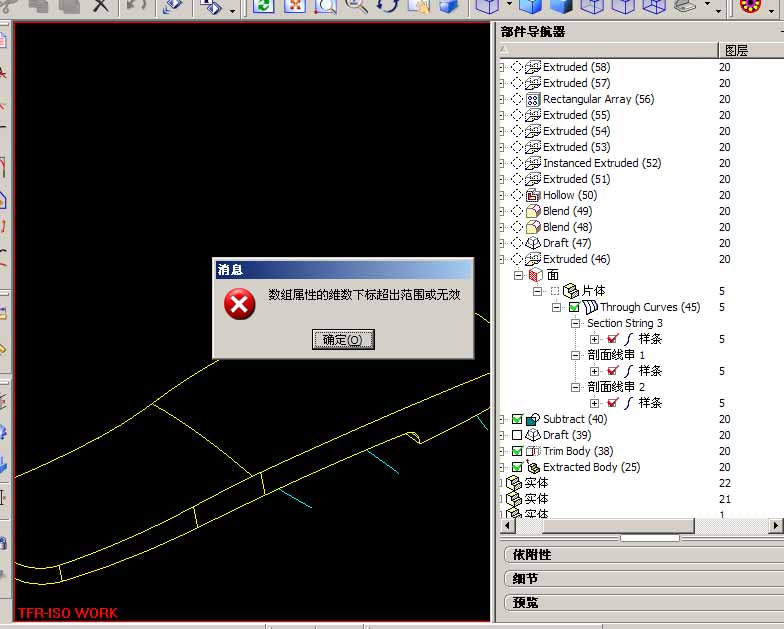Select the zoom in/out magnifier tool

click(356, 6)
